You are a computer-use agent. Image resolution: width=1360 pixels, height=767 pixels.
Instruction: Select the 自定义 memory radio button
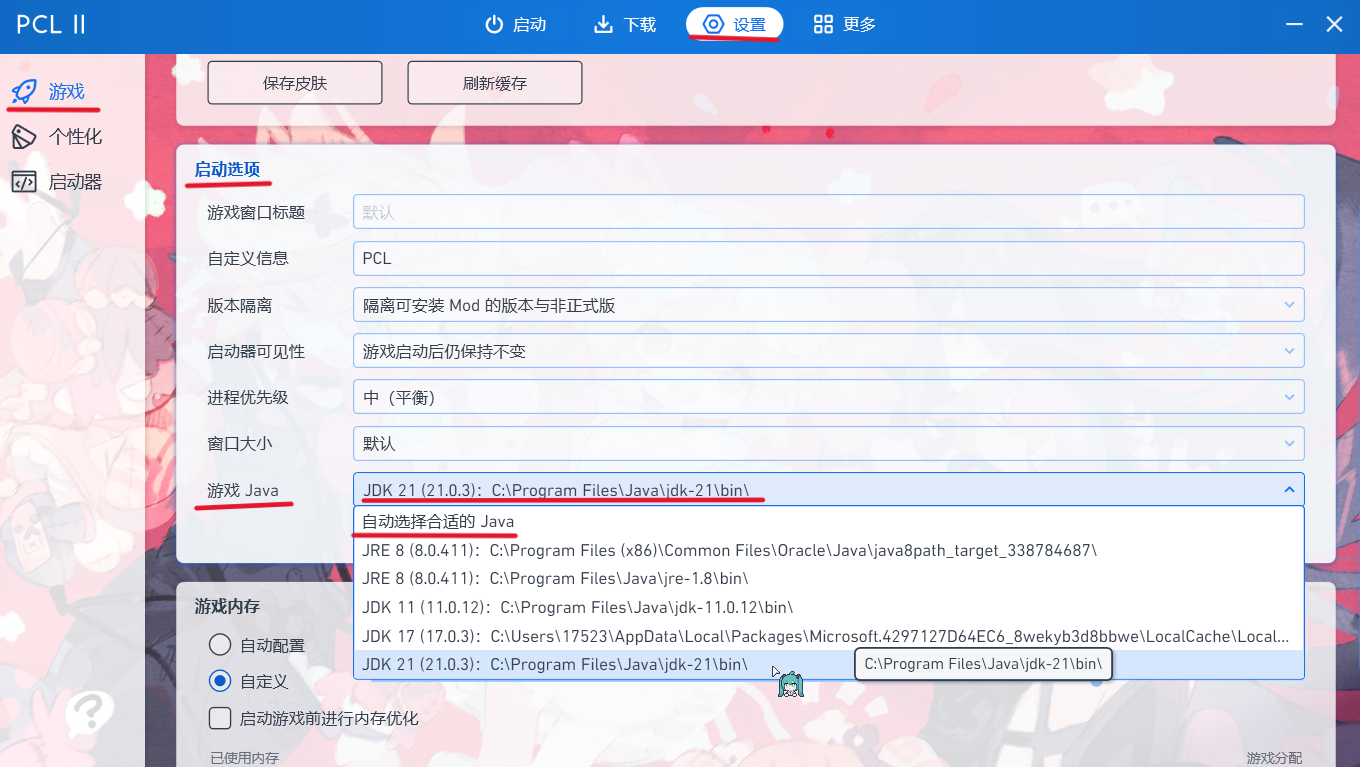coord(219,681)
